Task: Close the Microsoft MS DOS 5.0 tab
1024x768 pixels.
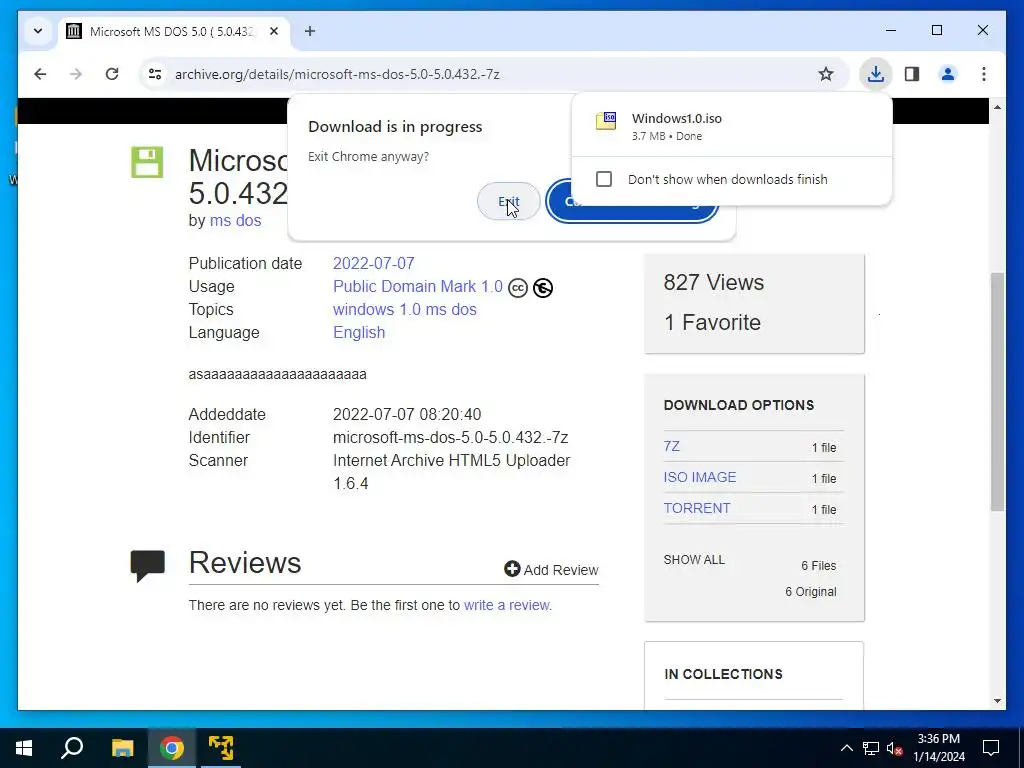Action: [274, 31]
